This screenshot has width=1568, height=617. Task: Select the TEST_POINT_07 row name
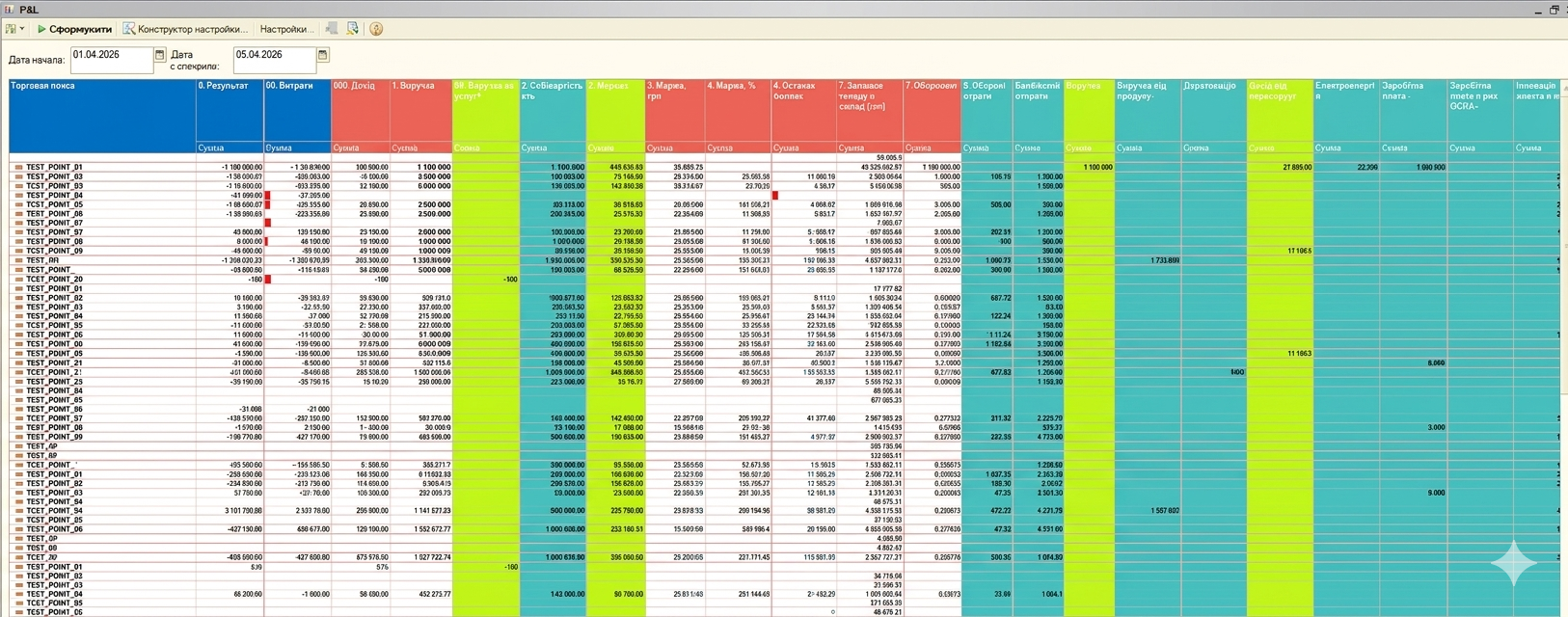pyautogui.click(x=54, y=224)
